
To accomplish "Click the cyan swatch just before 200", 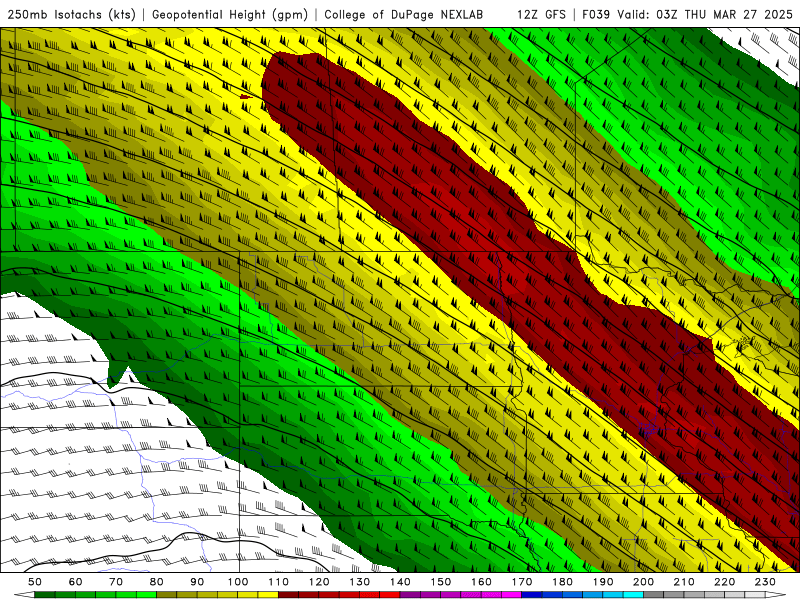I will (x=634, y=595).
